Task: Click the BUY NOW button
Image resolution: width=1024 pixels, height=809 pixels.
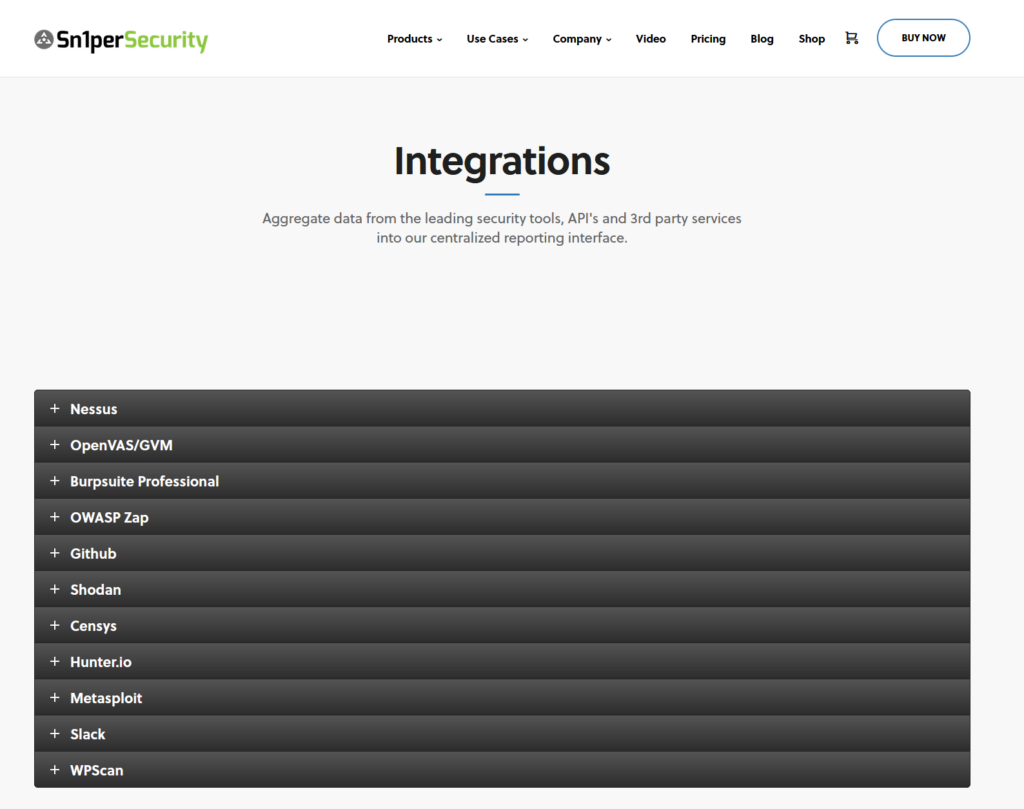Action: pos(923,38)
